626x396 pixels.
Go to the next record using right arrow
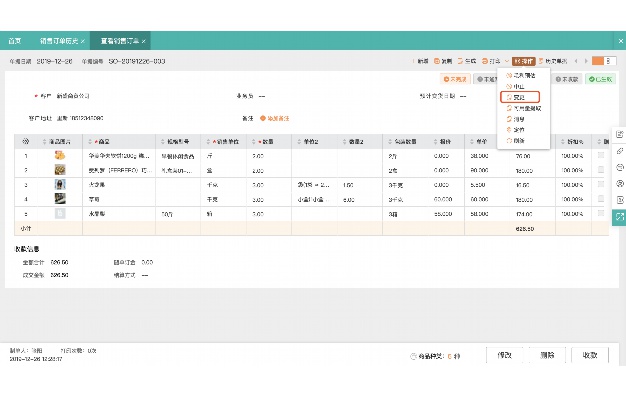[x=586, y=61]
